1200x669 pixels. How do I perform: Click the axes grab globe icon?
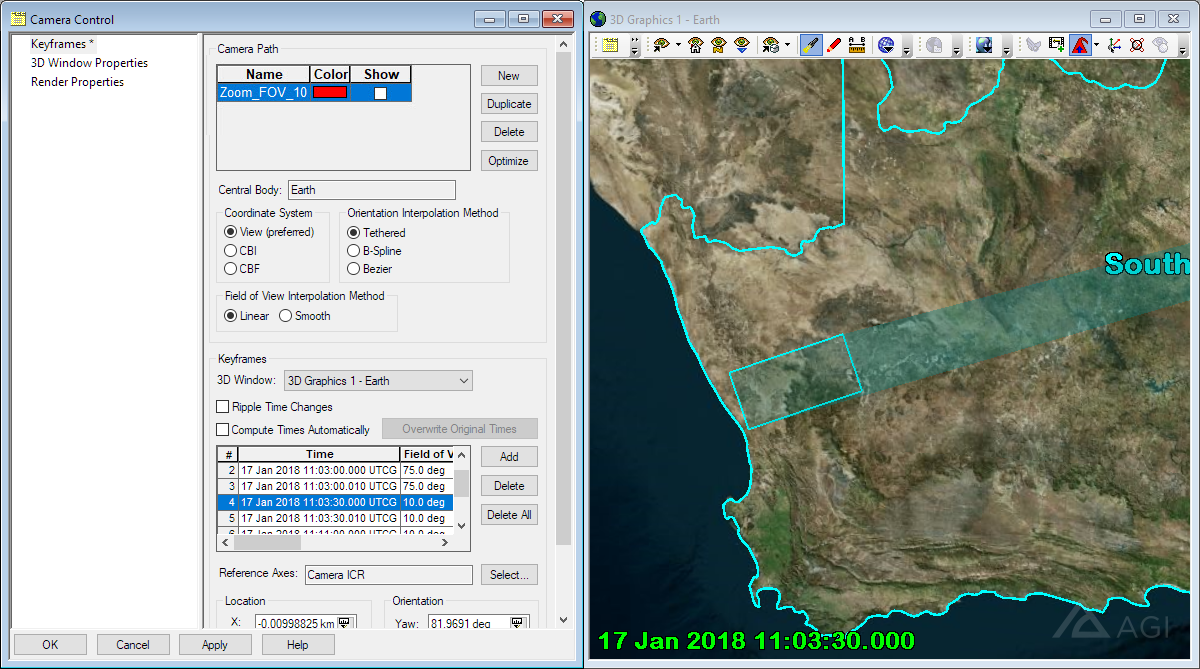coord(1113,45)
